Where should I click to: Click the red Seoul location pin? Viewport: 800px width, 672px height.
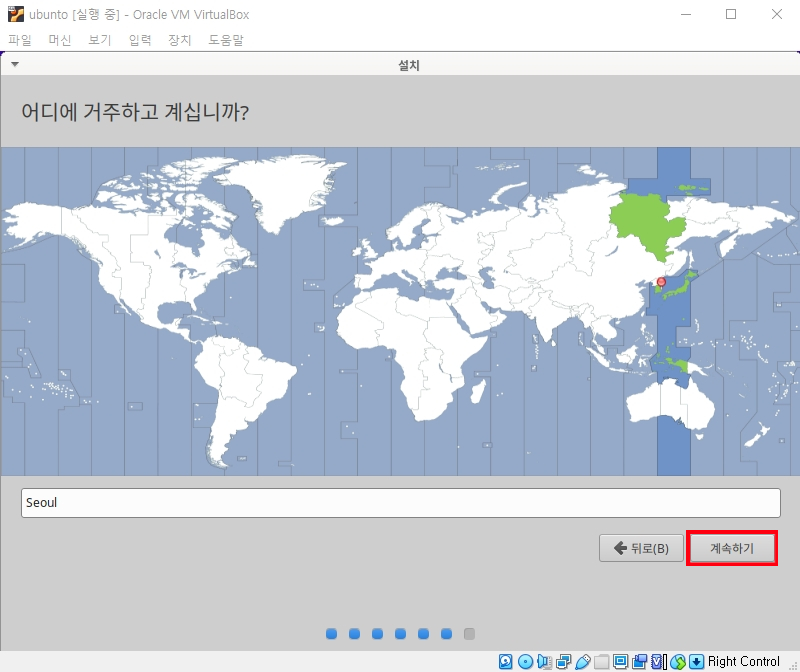click(x=661, y=283)
